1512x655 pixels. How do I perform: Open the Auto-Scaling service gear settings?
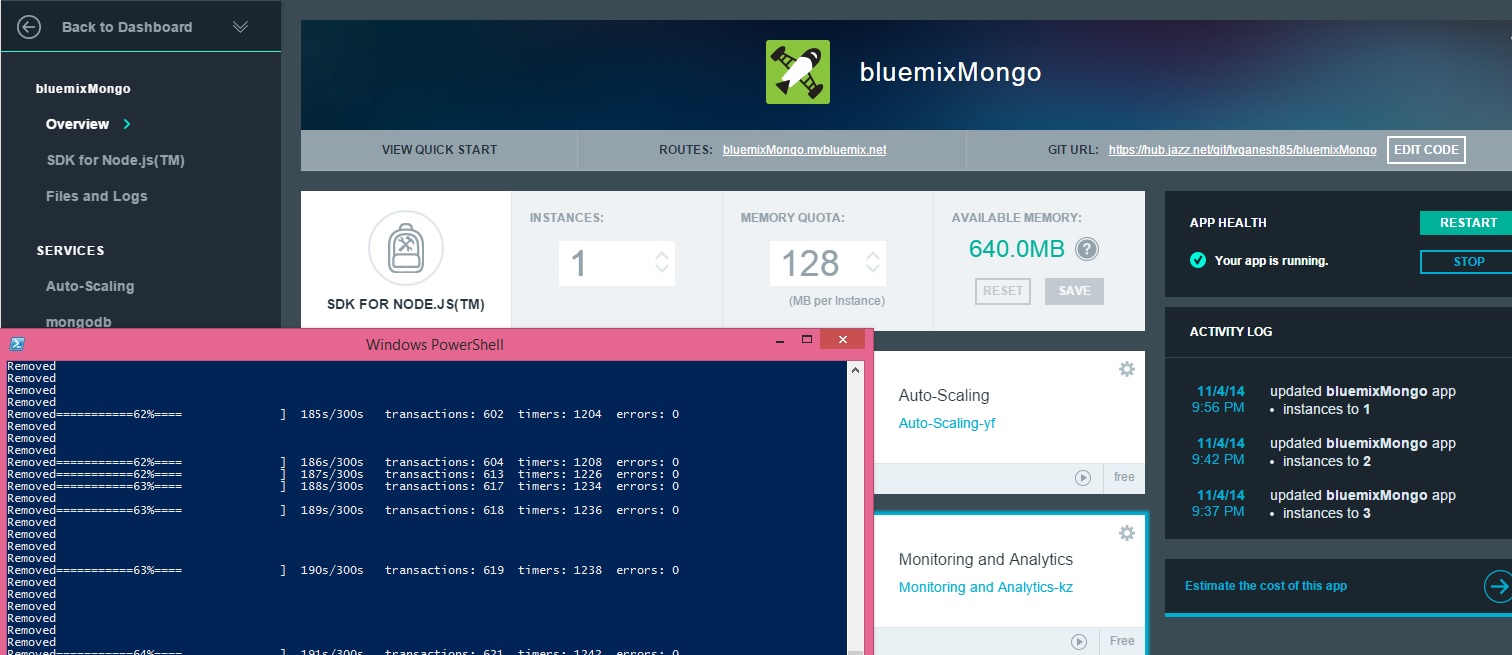(1127, 369)
